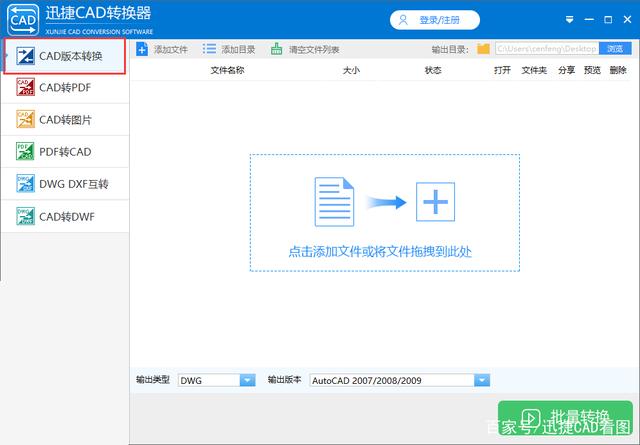Maximize the CAD converter window
Image resolution: width=640 pixels, height=445 pixels.
[x=608, y=20]
